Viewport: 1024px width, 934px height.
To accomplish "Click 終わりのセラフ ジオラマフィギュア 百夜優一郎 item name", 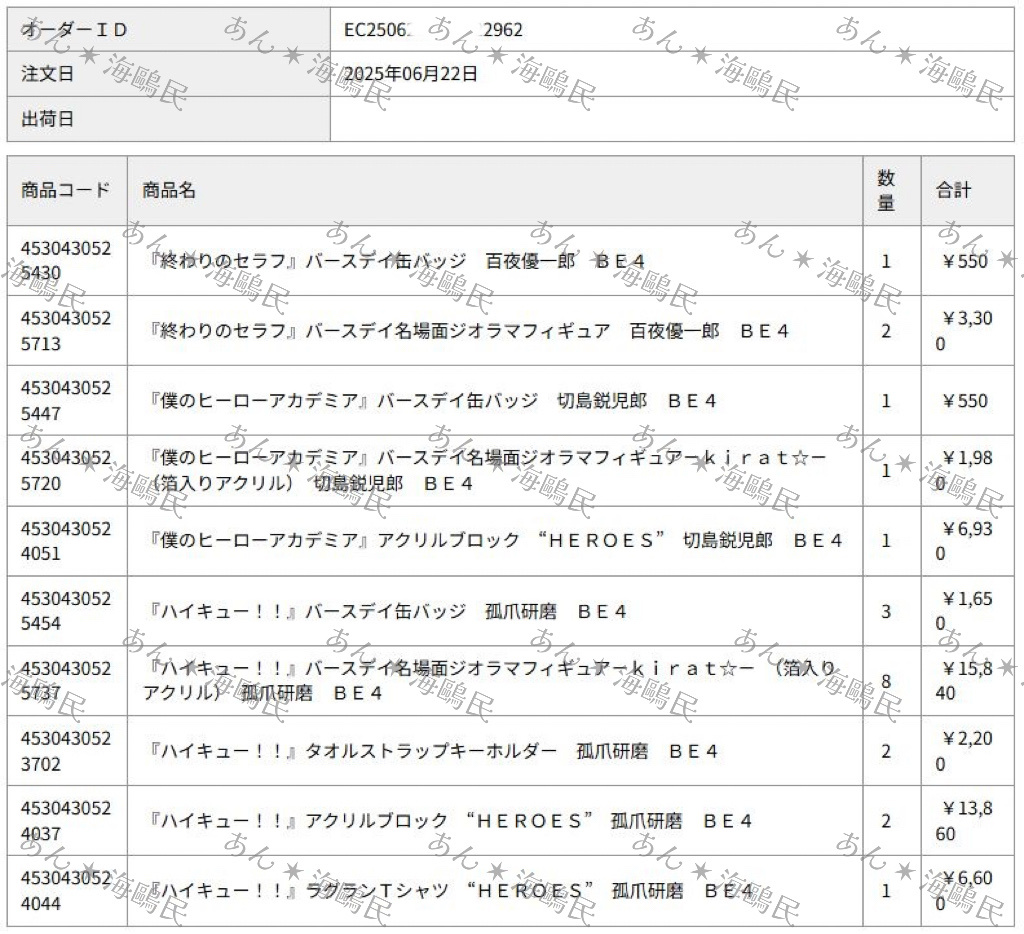I will (466, 331).
